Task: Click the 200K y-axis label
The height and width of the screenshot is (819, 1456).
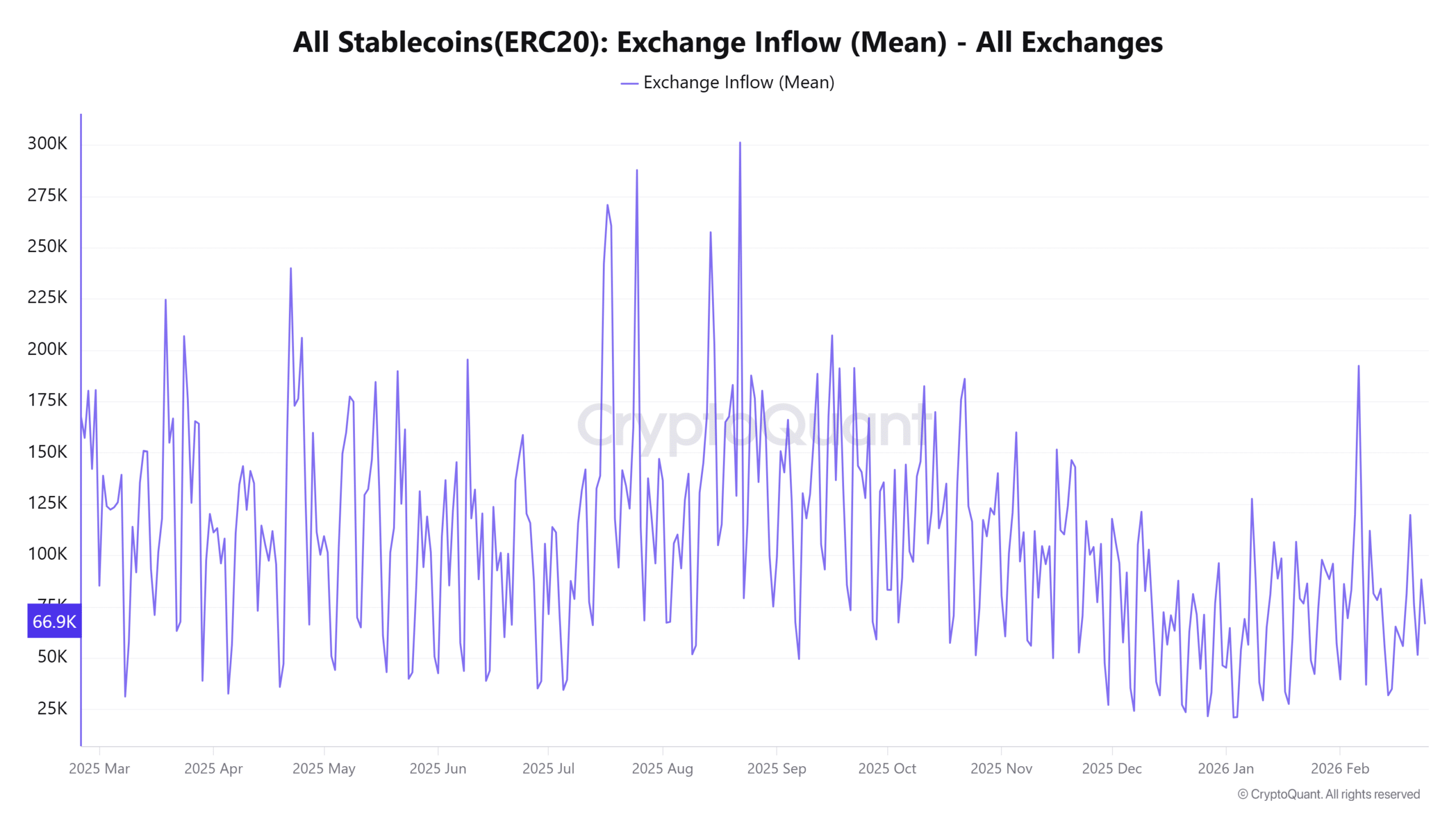Action: coord(47,349)
